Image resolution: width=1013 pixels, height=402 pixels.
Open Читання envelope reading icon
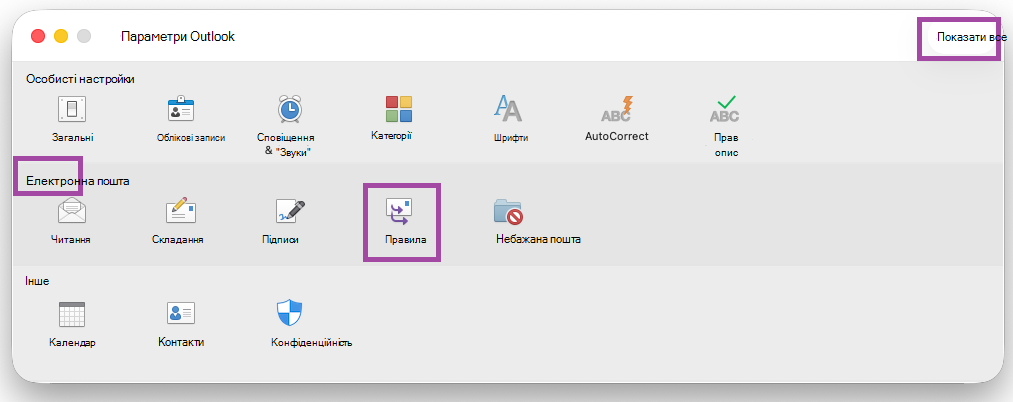(72, 211)
